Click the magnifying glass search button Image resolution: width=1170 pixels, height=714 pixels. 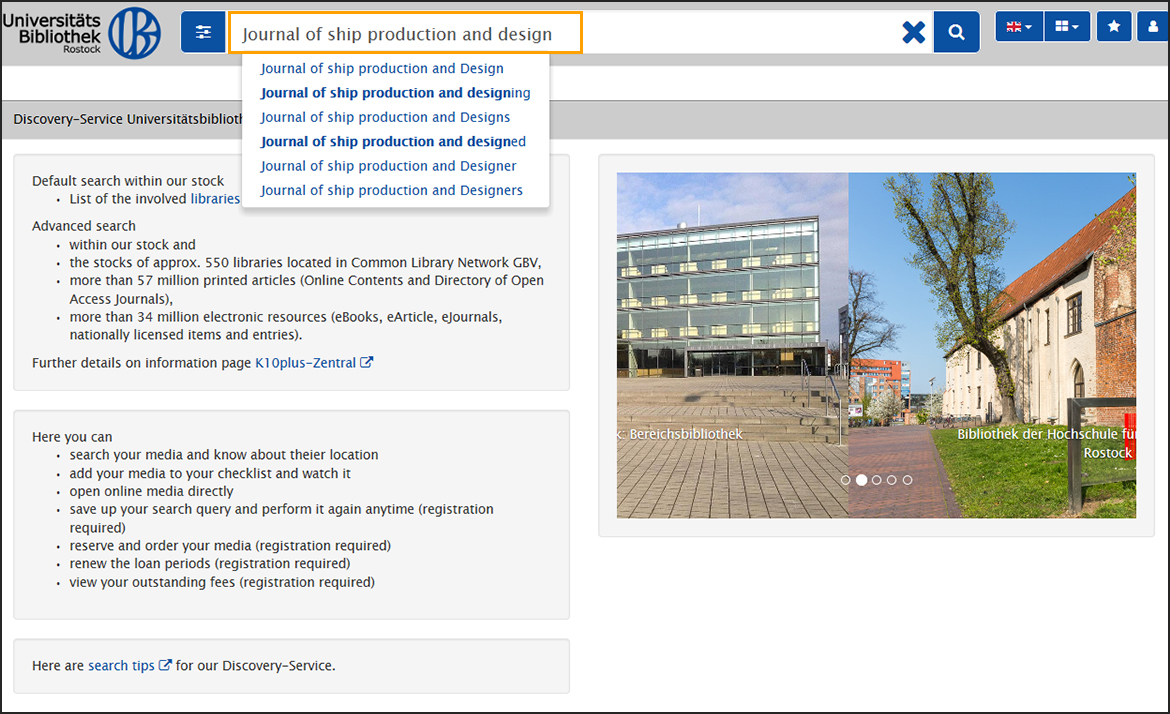(957, 33)
